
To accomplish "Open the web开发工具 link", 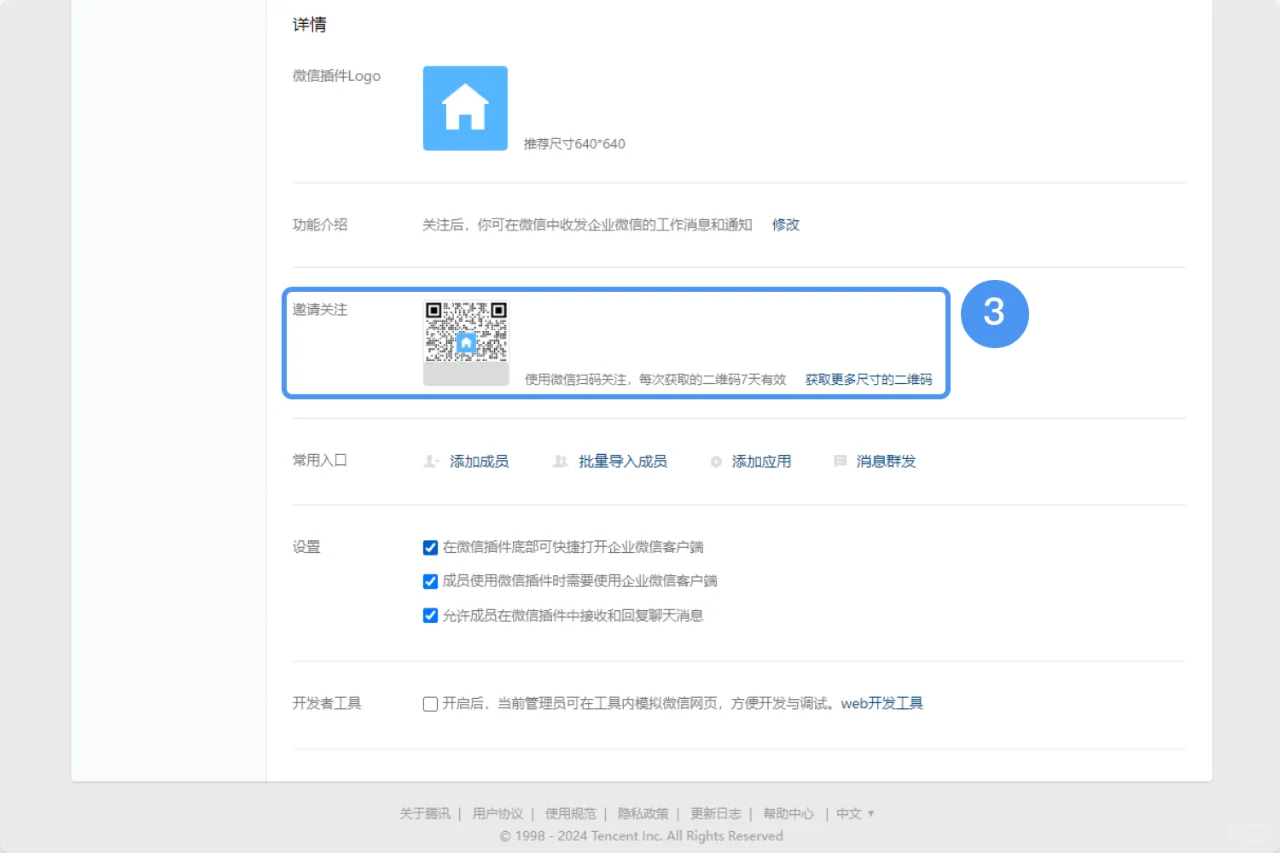I will [x=881, y=703].
